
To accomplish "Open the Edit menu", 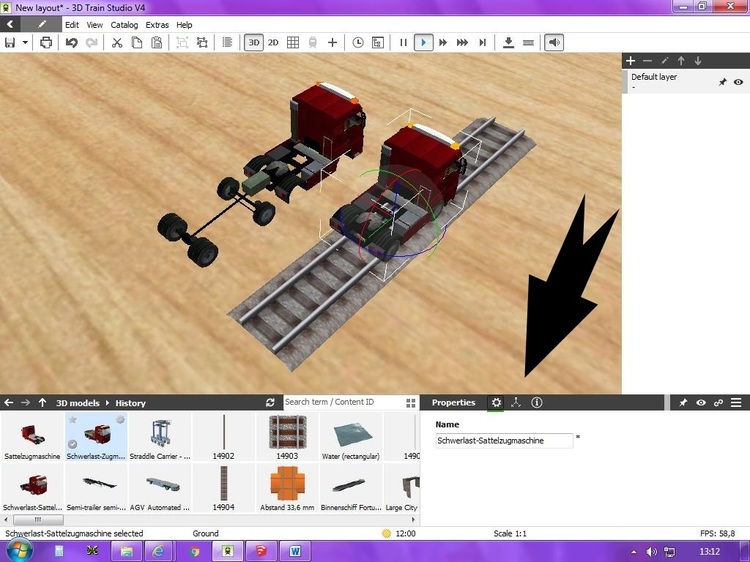I will tap(72, 25).
